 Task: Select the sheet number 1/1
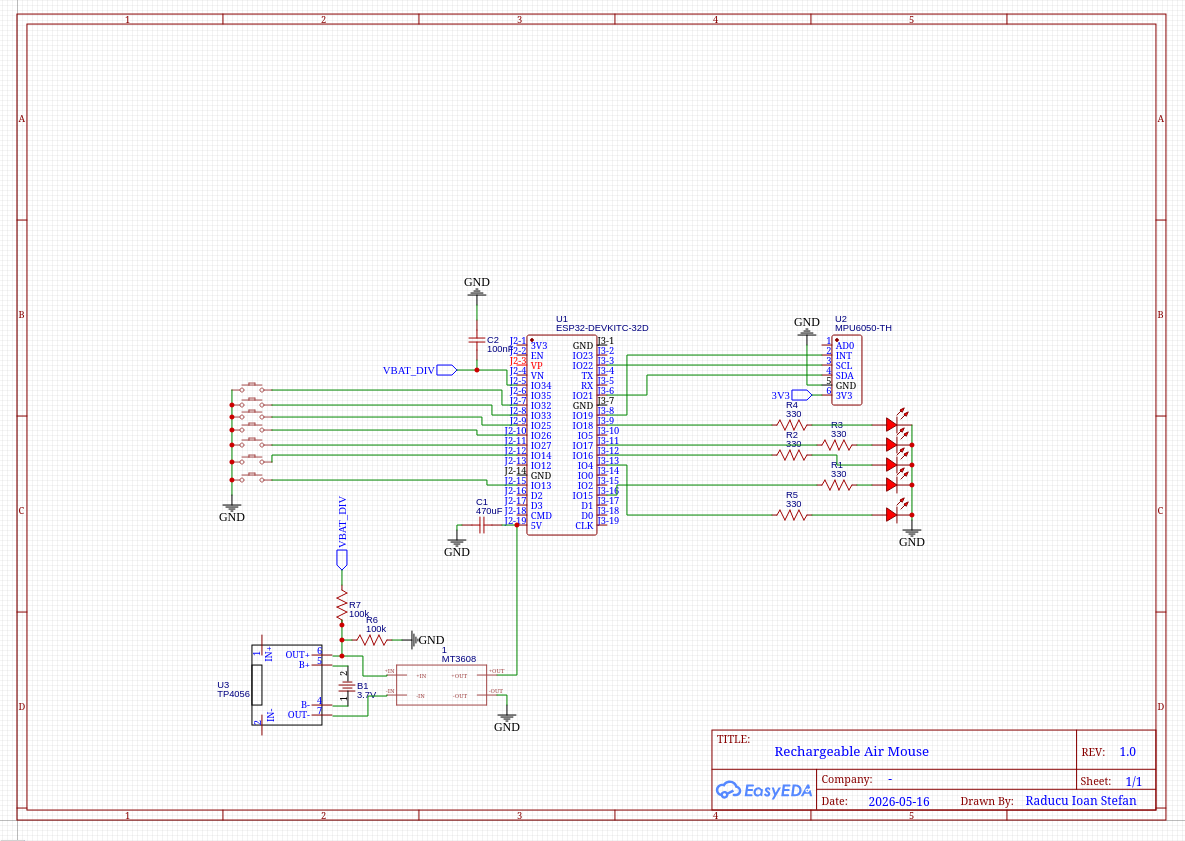[1134, 781]
